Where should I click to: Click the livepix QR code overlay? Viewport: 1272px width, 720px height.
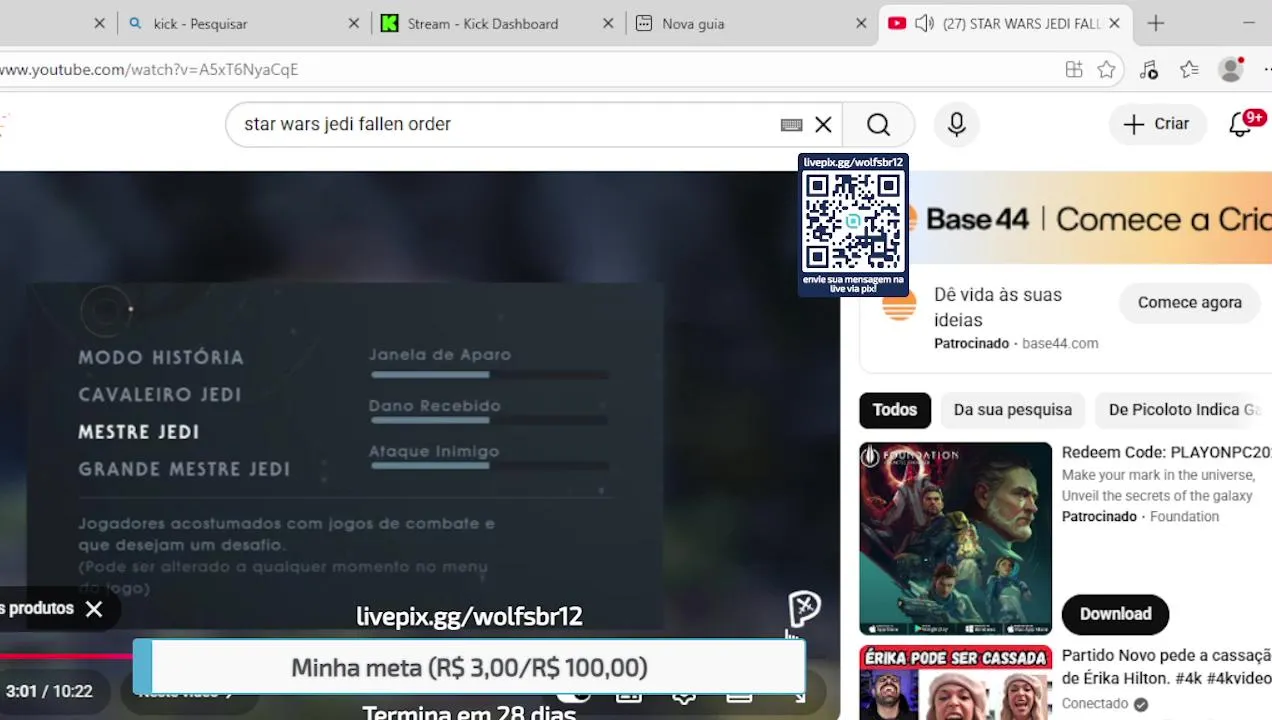(x=853, y=225)
